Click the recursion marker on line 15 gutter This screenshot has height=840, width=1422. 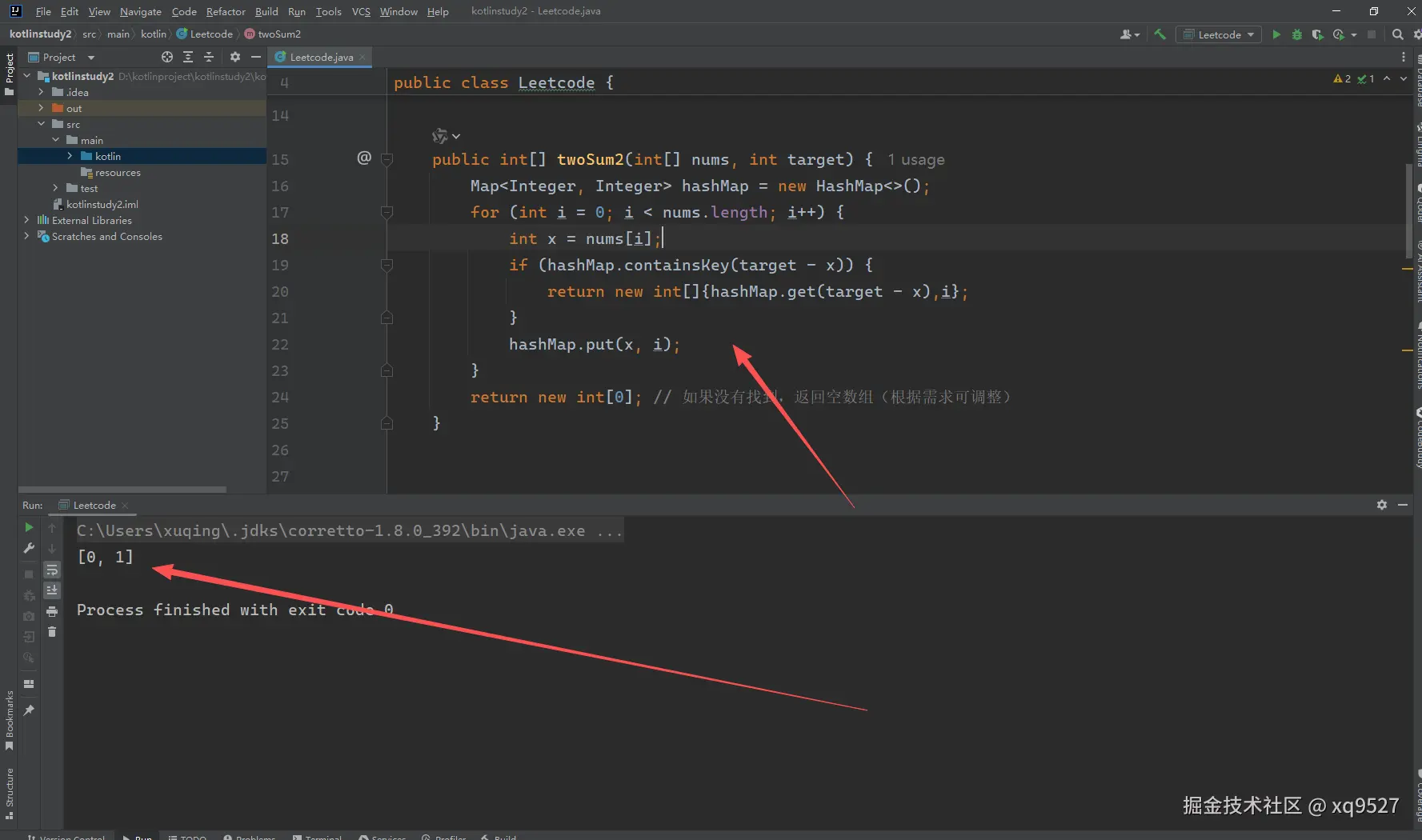[x=364, y=158]
